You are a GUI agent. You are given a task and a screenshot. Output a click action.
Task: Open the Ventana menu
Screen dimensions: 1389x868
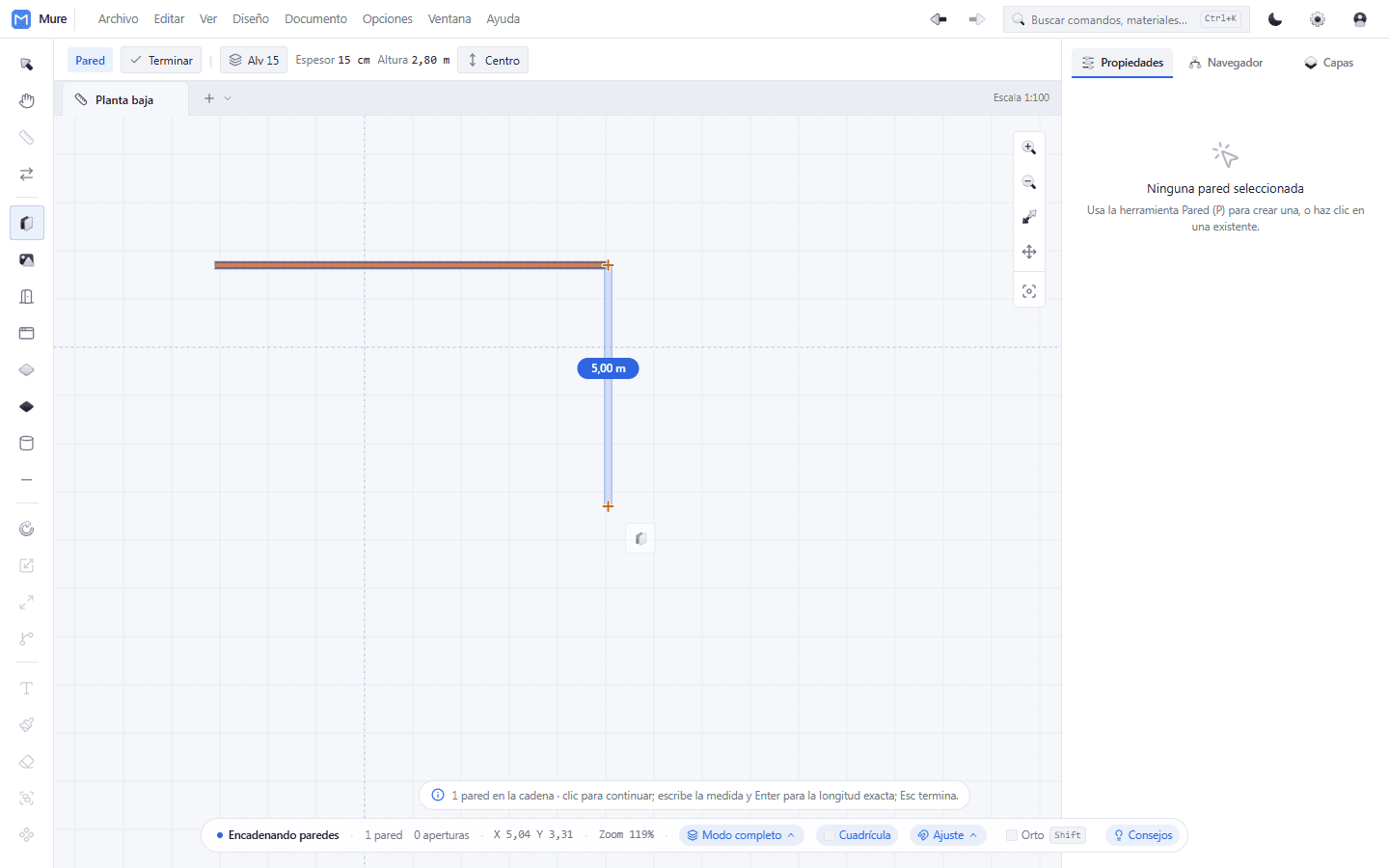[x=449, y=19]
